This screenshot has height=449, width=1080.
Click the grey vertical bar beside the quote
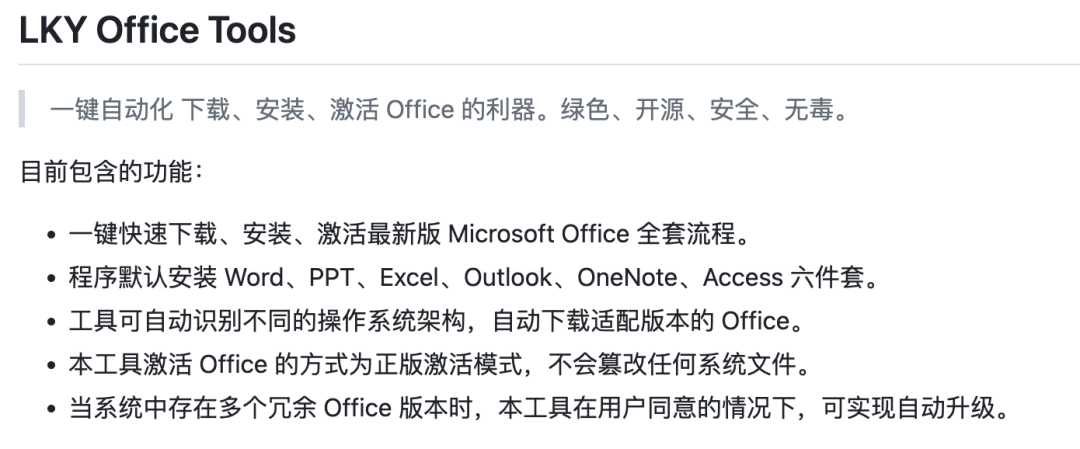[x=22, y=108]
